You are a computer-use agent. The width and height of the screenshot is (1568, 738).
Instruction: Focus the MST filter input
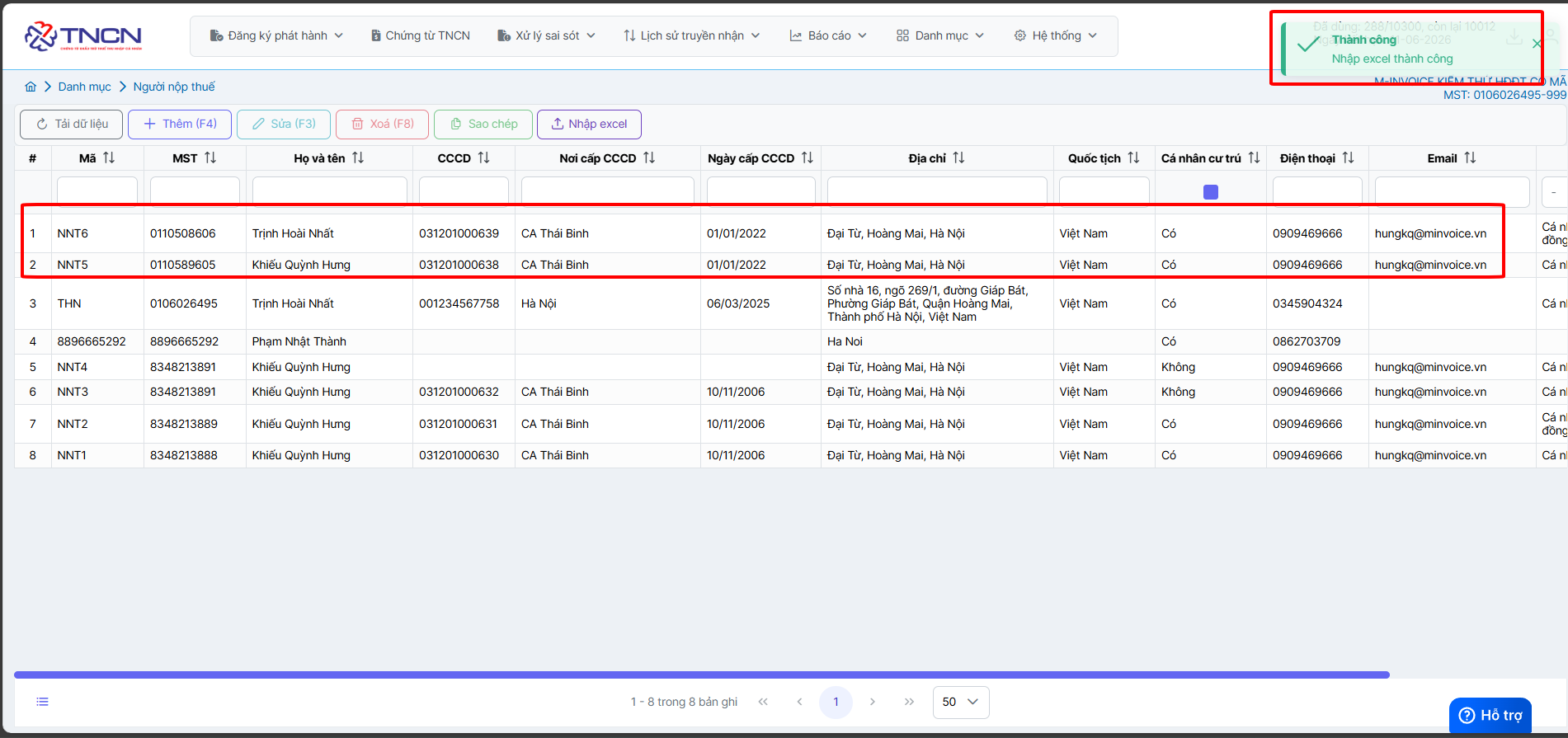pyautogui.click(x=195, y=190)
